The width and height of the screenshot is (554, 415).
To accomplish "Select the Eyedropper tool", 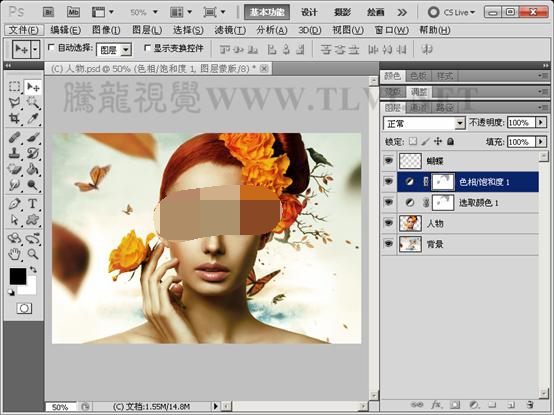I will pos(33,118).
